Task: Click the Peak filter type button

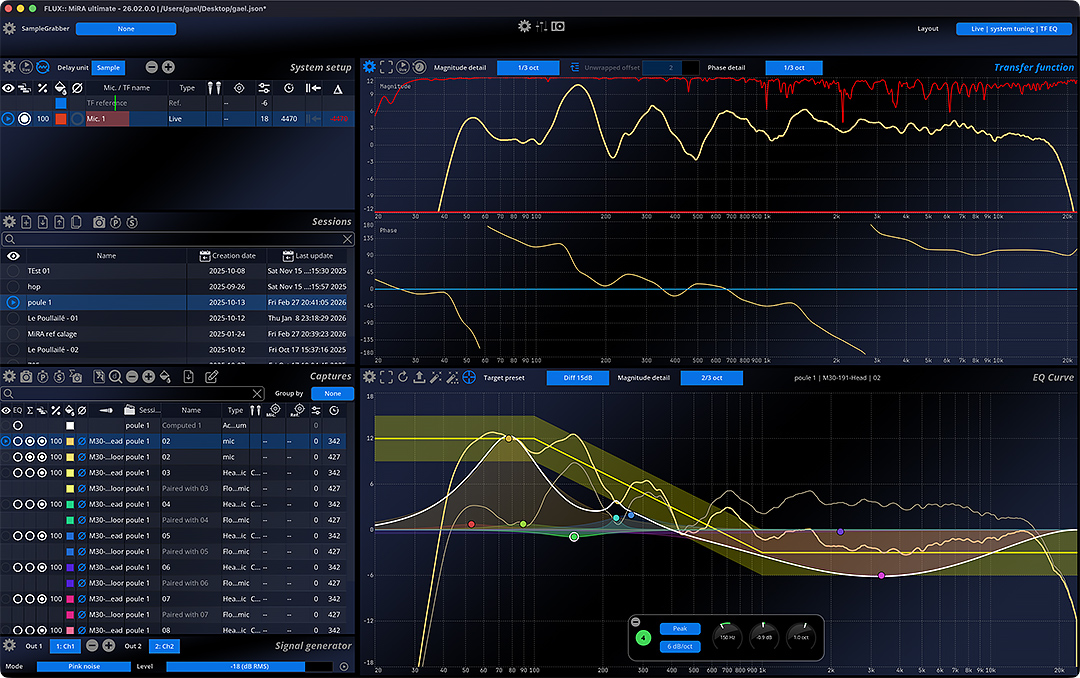Action: [x=679, y=629]
